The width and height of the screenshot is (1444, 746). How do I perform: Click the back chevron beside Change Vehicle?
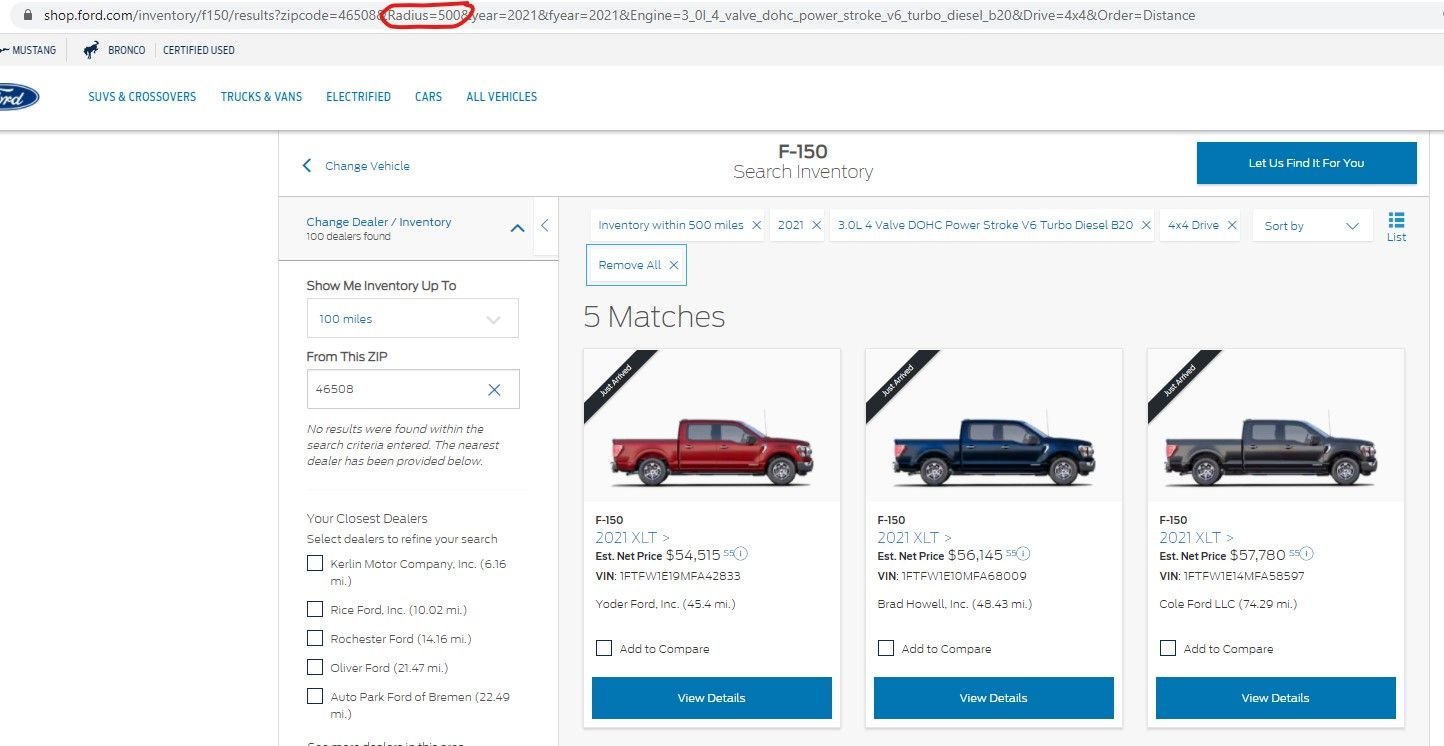[x=307, y=166]
